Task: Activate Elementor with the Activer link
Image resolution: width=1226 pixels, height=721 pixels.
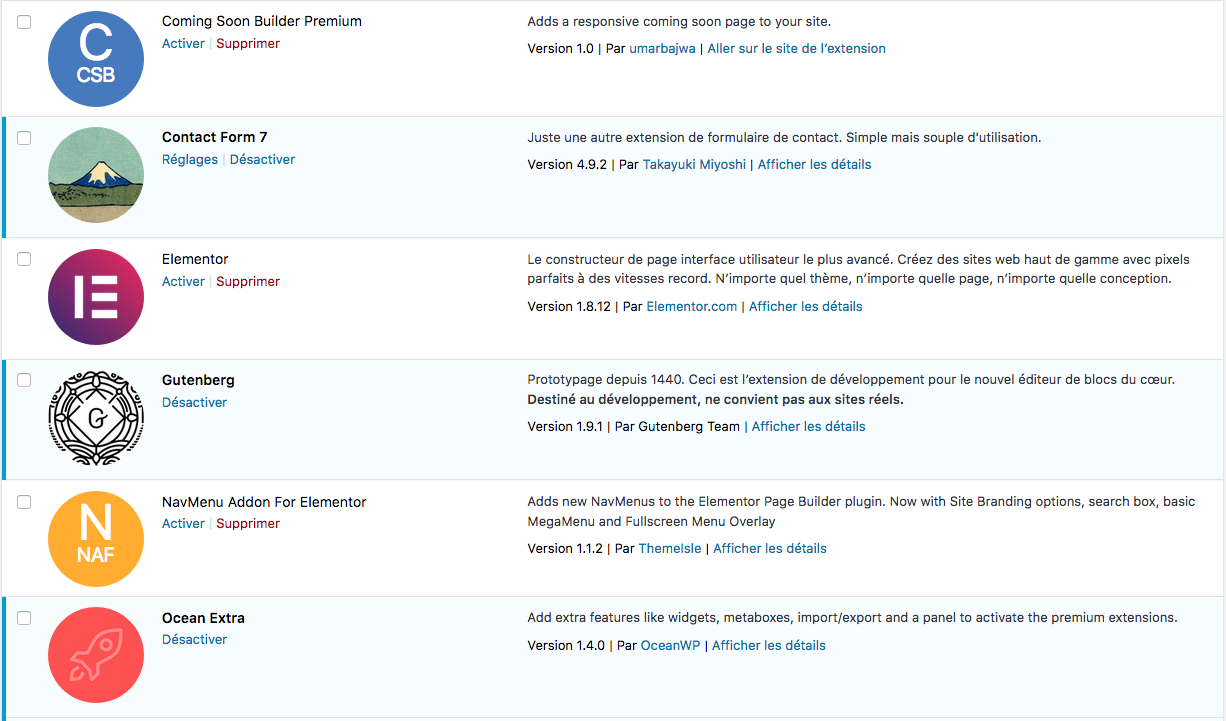Action: 183,281
